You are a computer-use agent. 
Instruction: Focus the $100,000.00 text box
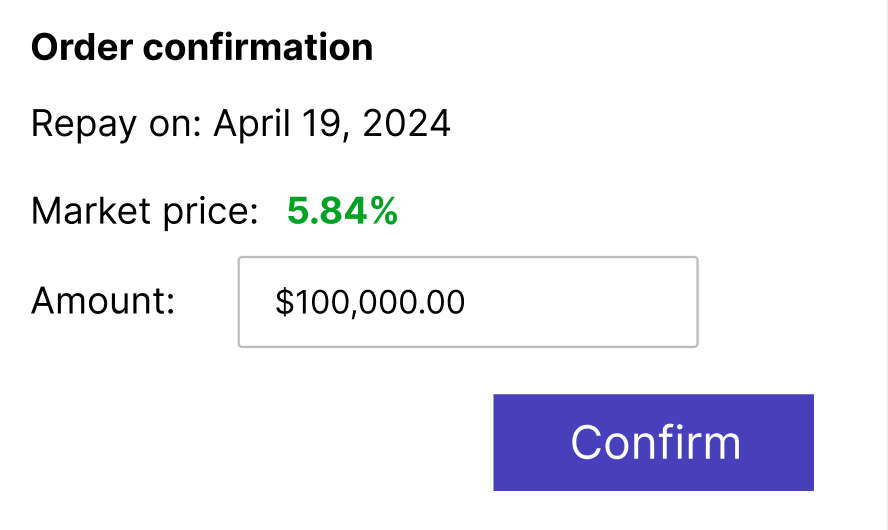(x=467, y=302)
